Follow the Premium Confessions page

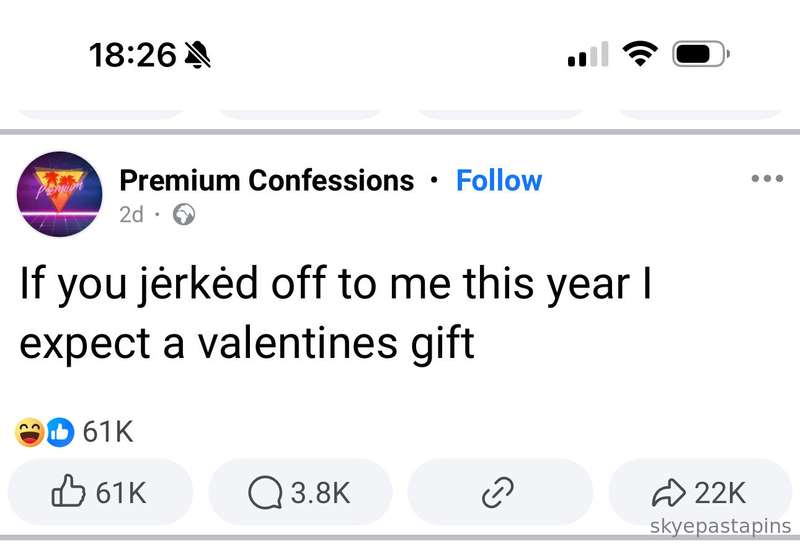pyautogui.click(x=498, y=181)
